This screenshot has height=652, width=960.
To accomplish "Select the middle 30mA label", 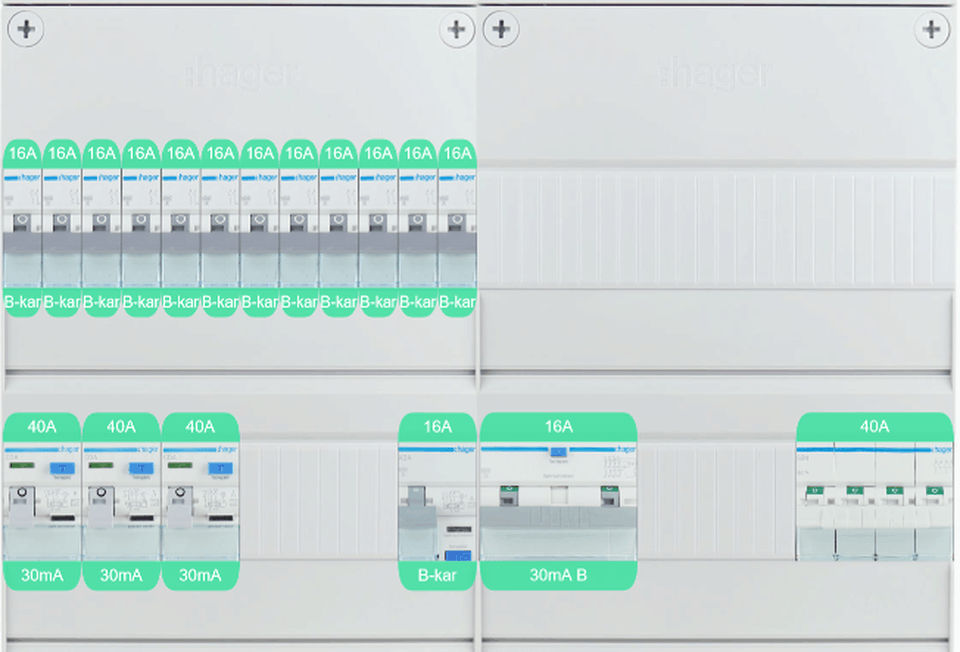I will [x=121, y=575].
